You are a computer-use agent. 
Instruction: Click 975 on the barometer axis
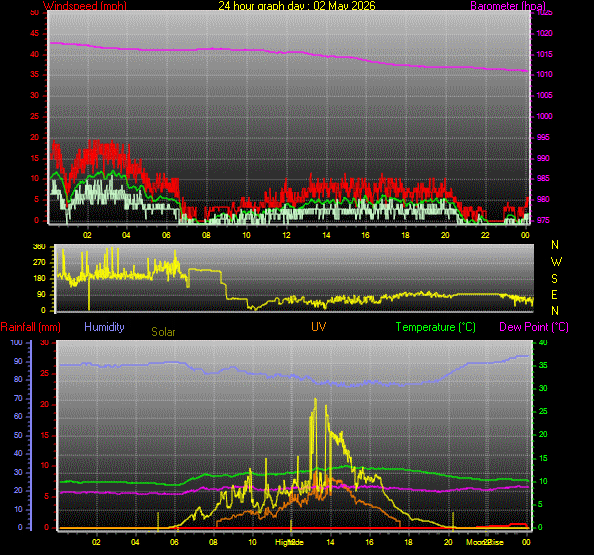pos(543,220)
